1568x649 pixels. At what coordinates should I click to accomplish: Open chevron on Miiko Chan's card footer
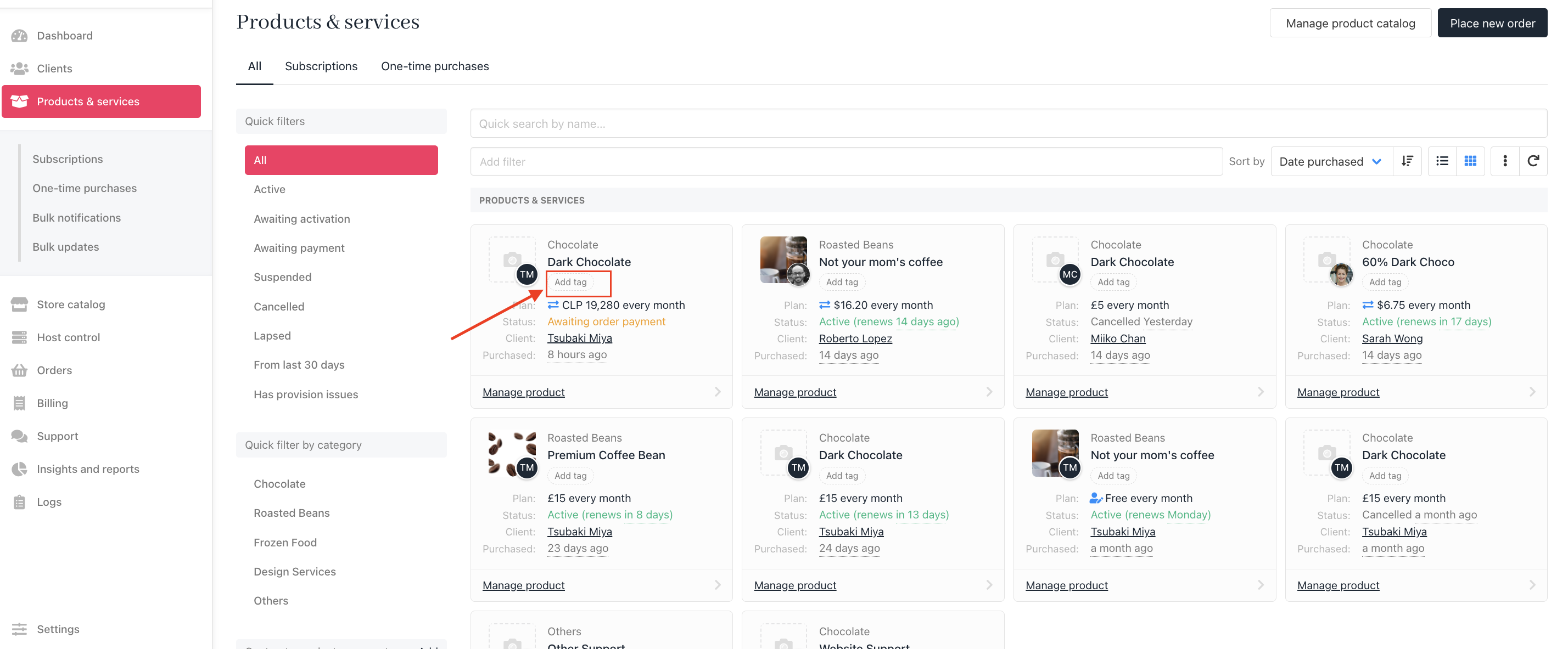pos(1260,392)
